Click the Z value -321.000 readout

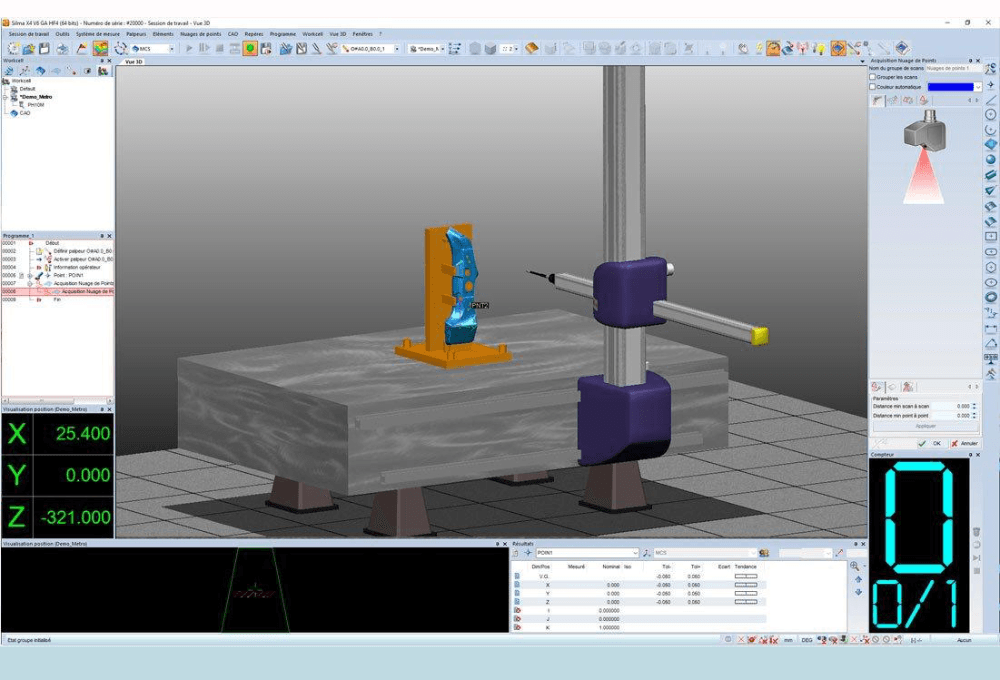pyautogui.click(x=76, y=517)
